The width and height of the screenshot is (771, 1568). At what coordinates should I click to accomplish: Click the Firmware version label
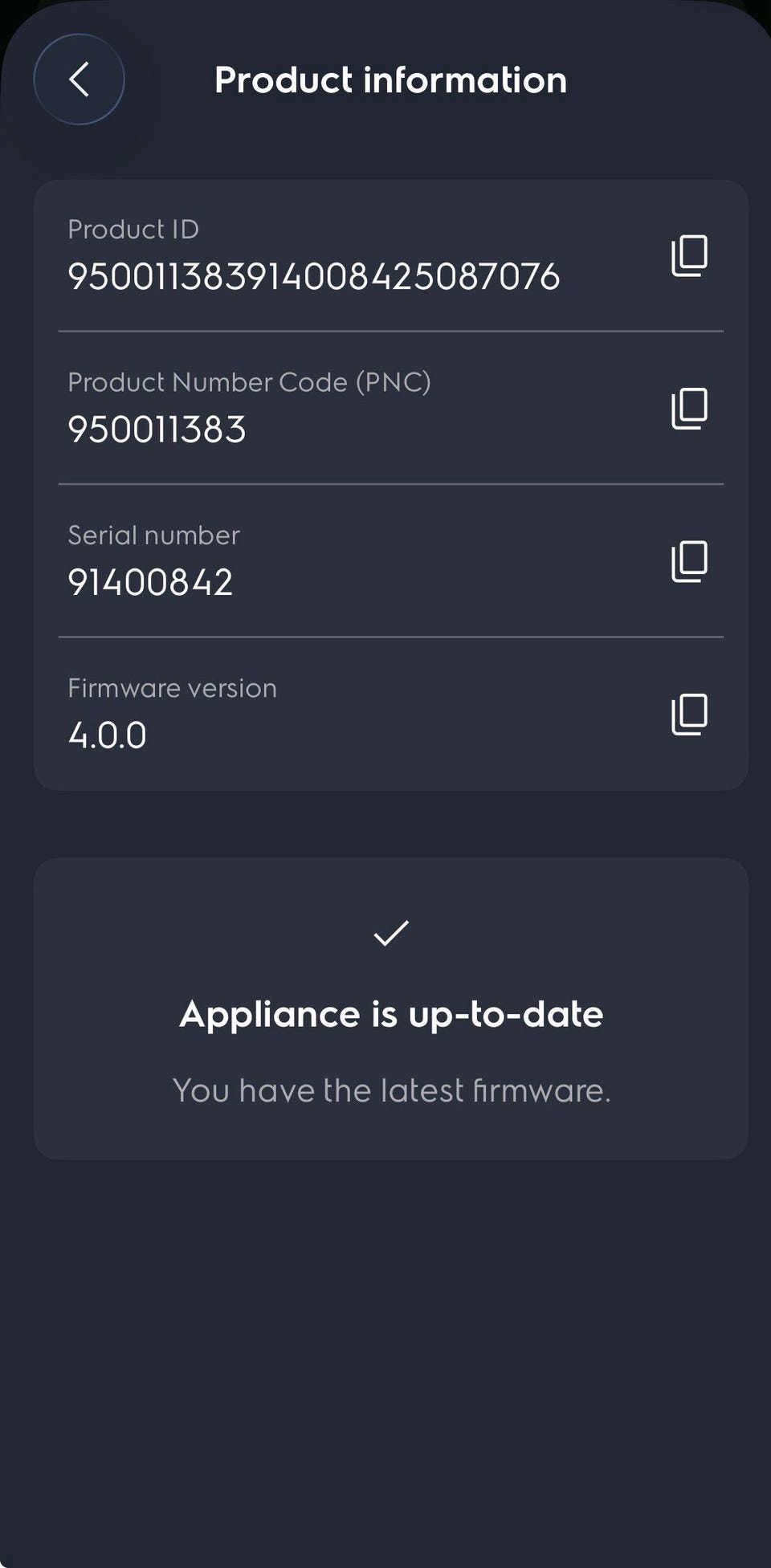click(172, 688)
